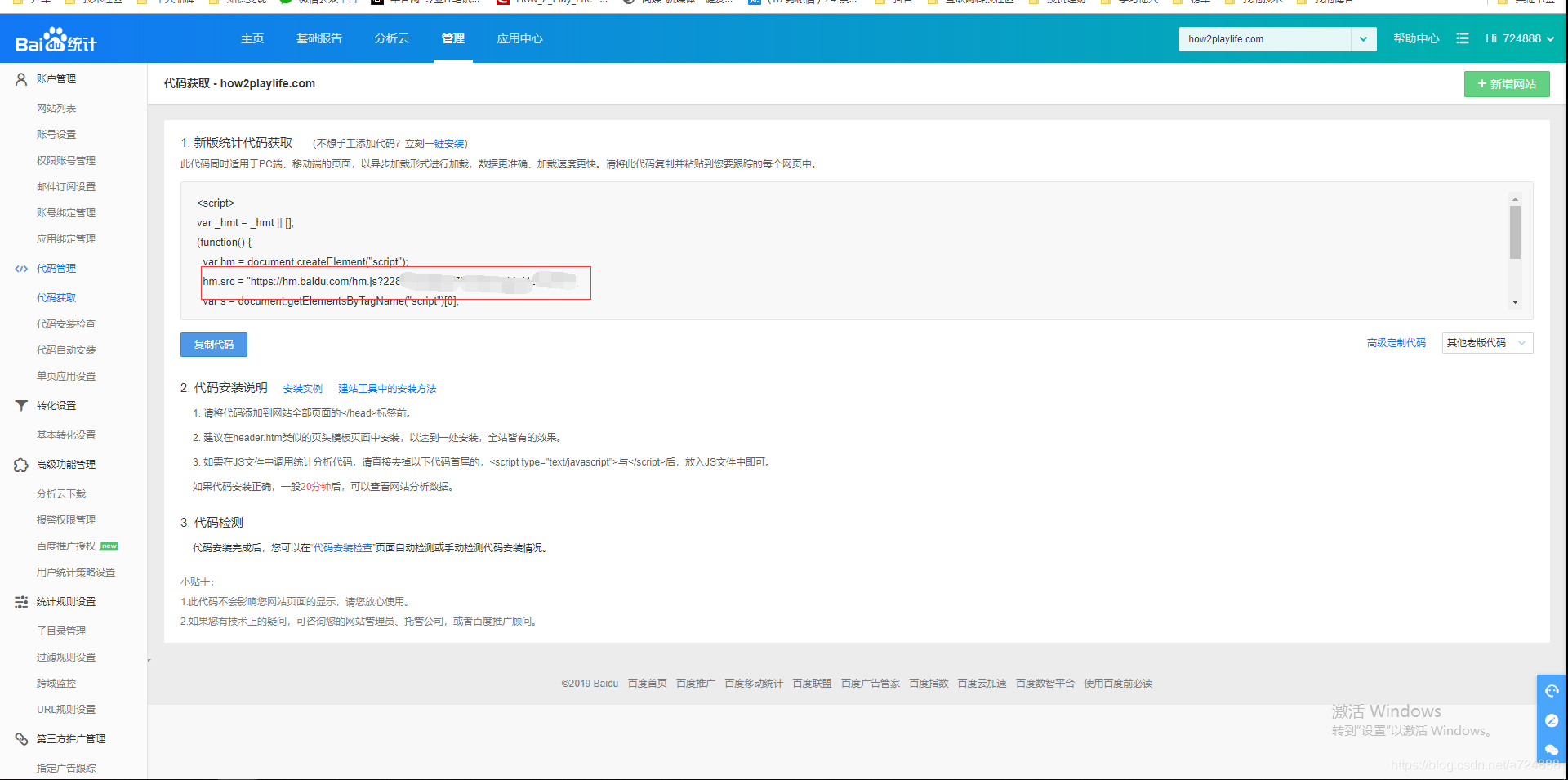Select 单页应用设置 in the sidebar
This screenshot has height=780, width=1568.
pos(66,377)
